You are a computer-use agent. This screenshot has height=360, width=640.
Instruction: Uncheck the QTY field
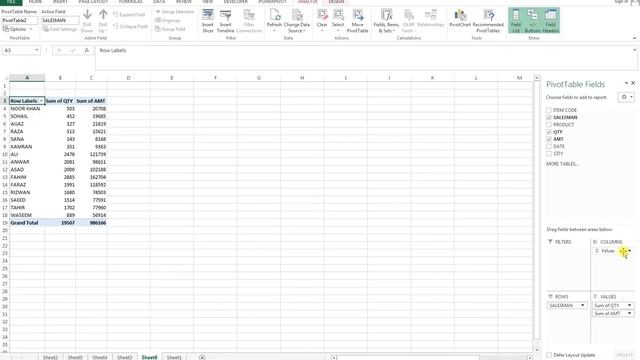(549, 132)
